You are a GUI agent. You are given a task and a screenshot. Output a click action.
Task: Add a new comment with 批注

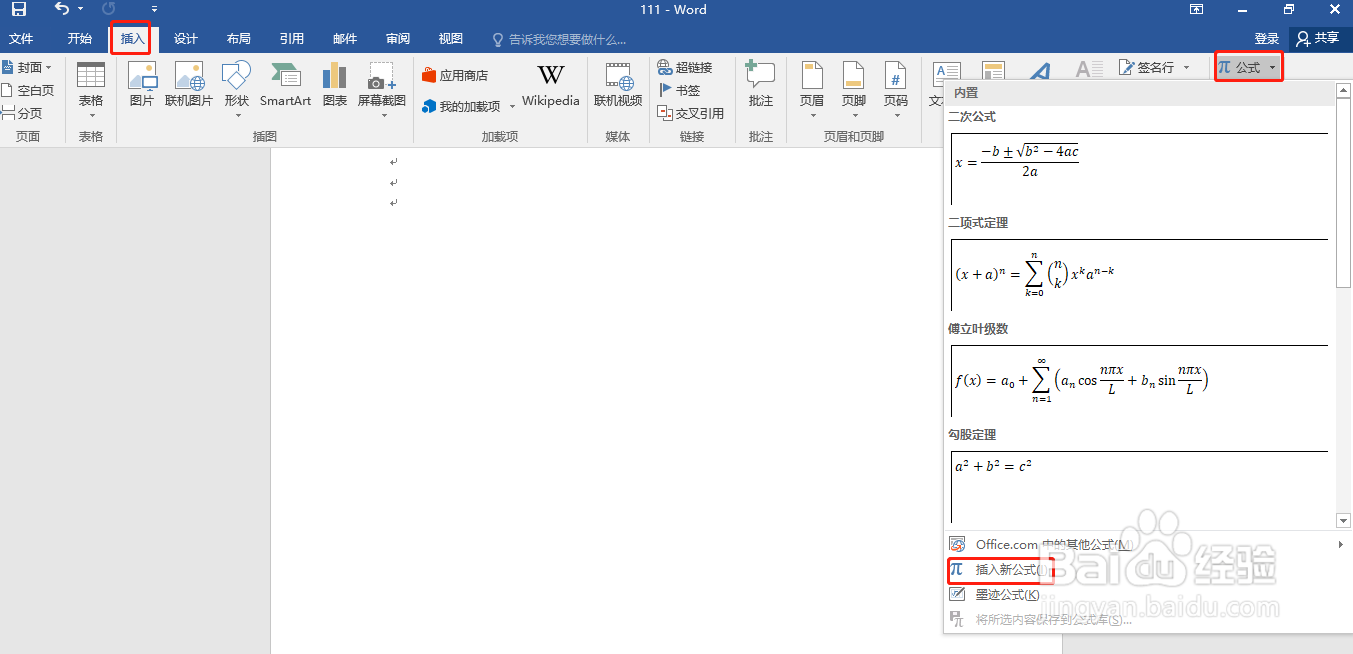(761, 88)
